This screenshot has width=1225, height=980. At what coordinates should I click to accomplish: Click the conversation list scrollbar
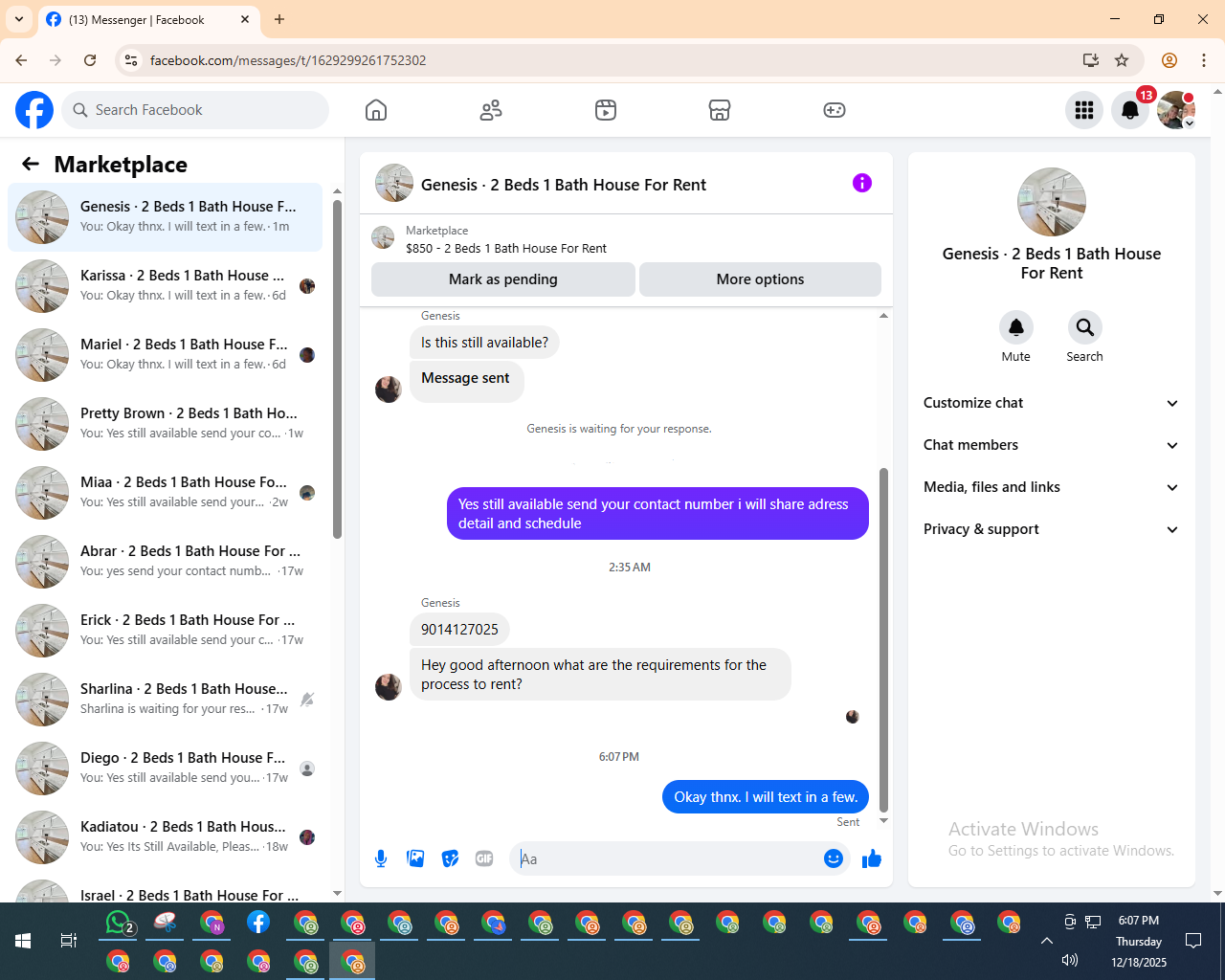tap(337, 369)
